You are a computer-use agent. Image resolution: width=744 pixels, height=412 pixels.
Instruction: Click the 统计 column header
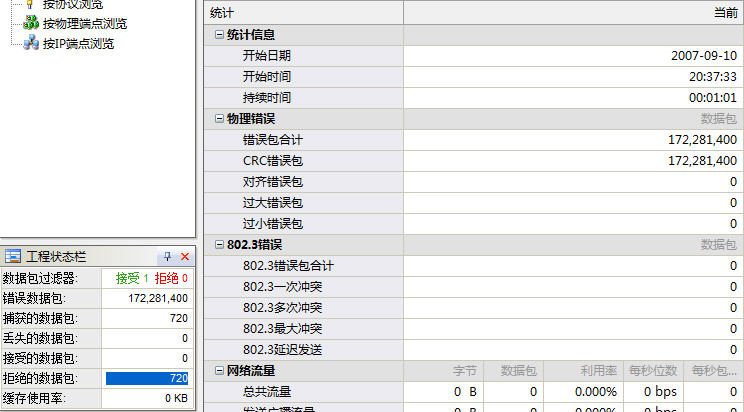304,13
